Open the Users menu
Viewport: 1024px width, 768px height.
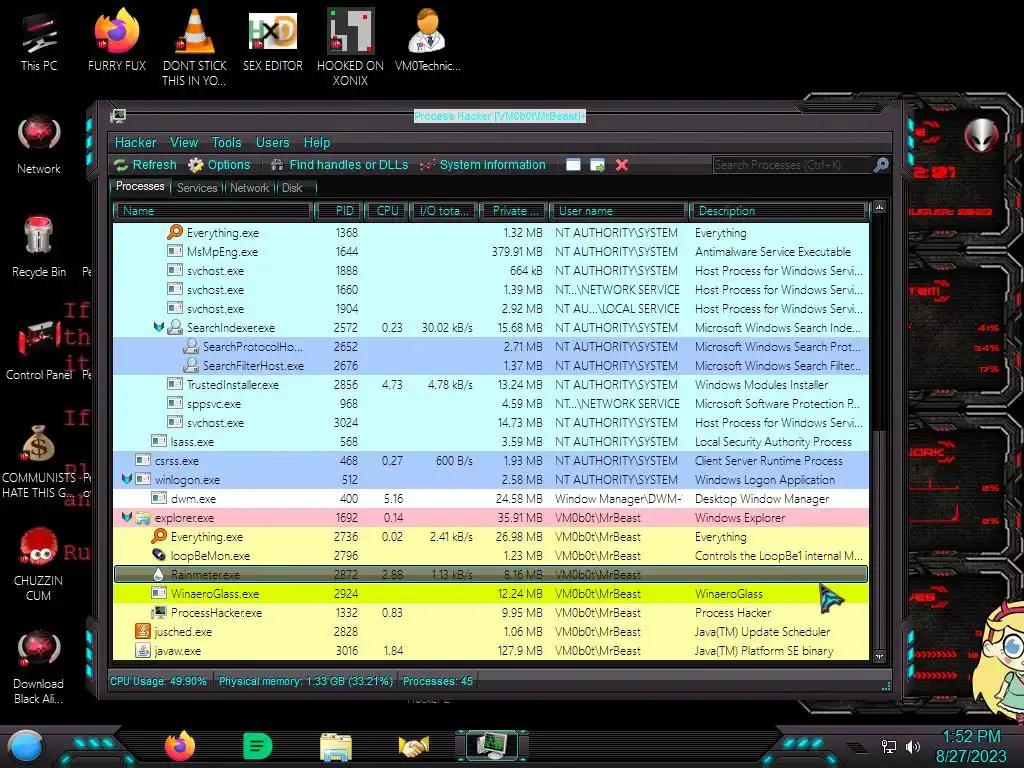tap(272, 142)
